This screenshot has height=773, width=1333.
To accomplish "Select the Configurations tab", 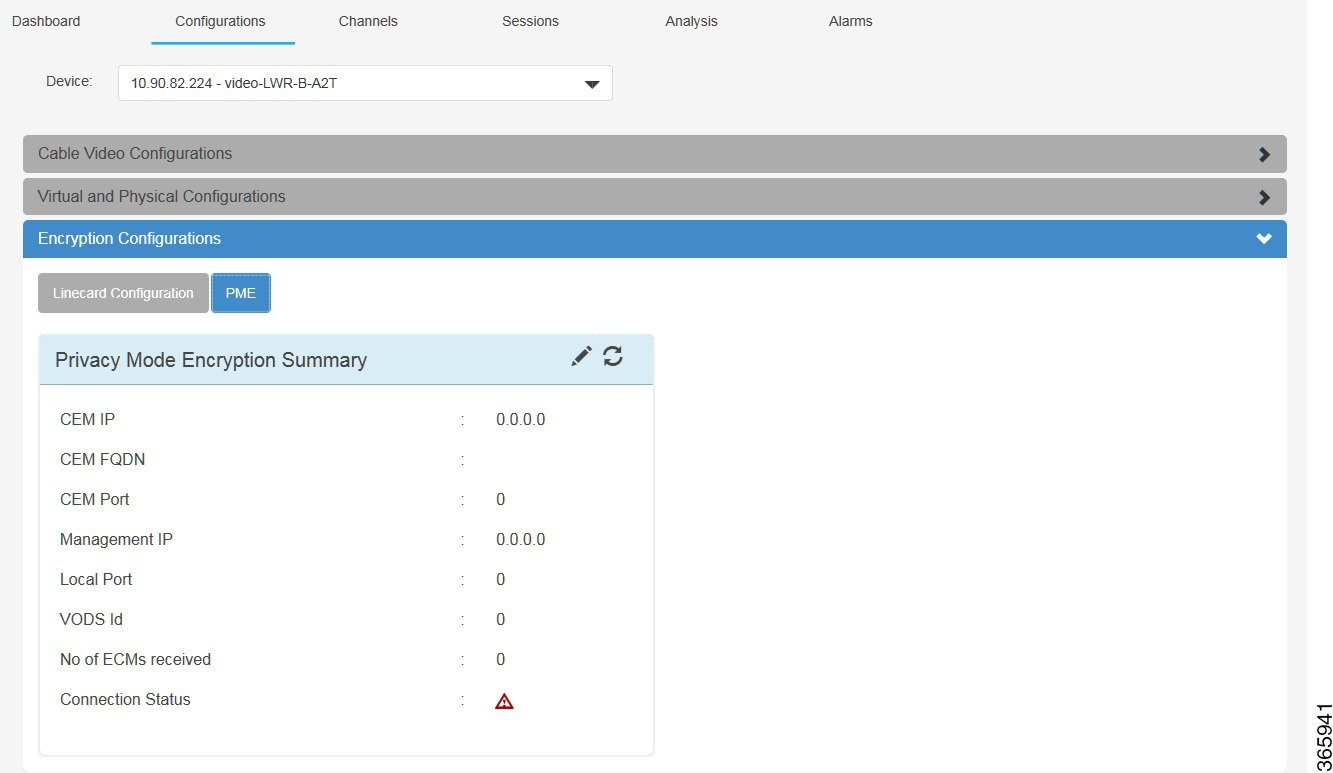I will [220, 20].
